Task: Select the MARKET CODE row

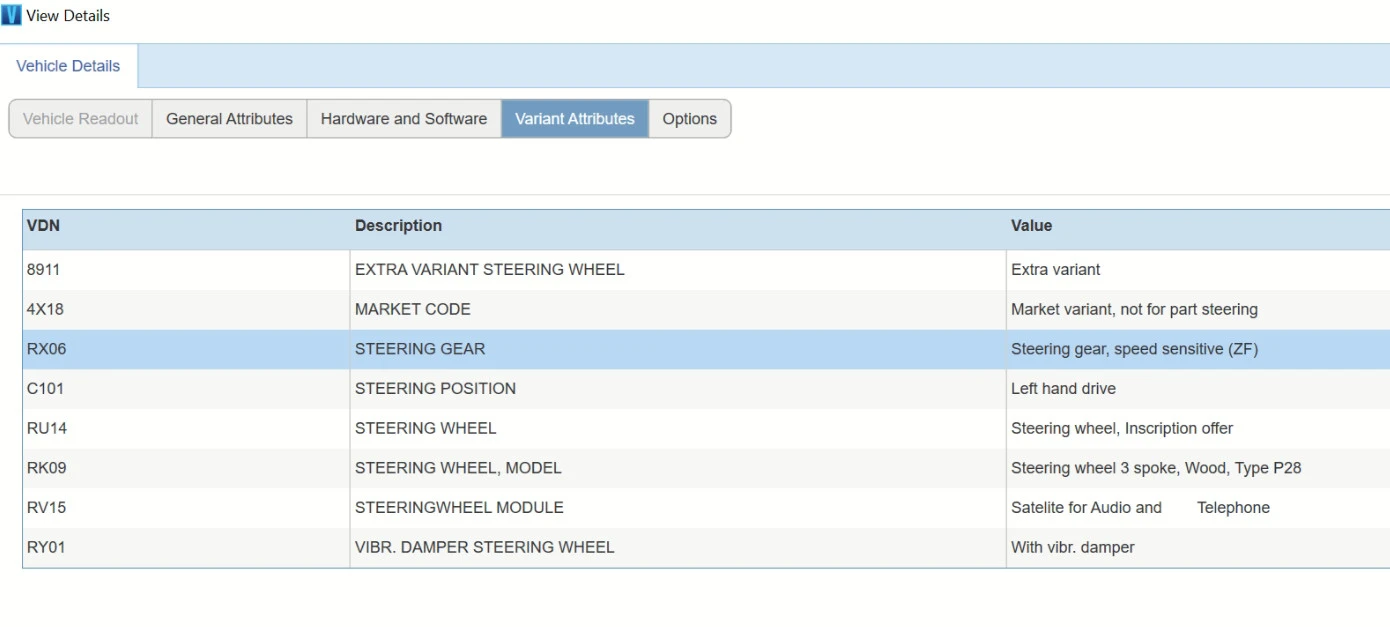Action: tap(412, 310)
